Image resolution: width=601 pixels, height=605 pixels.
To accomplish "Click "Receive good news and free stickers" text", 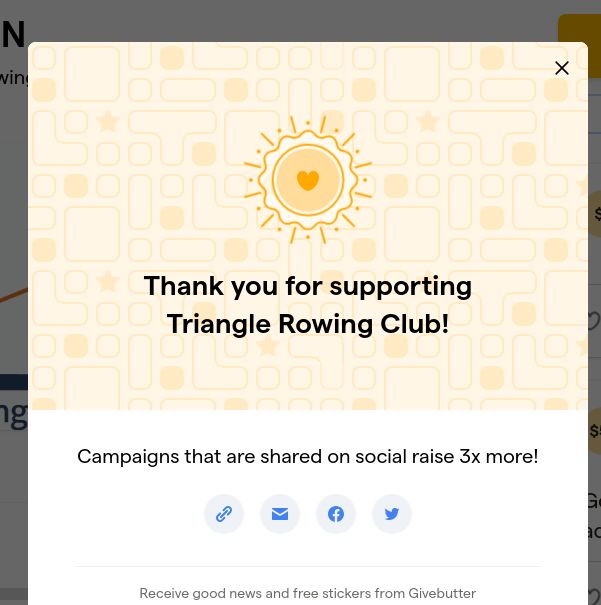I will point(308,593).
